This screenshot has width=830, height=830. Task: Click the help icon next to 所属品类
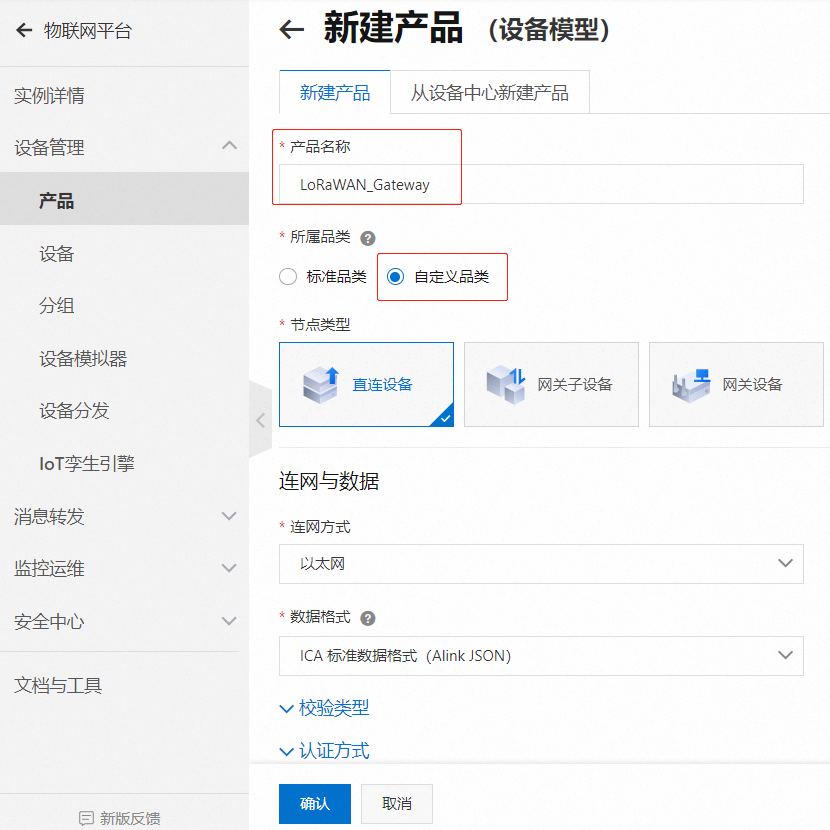[x=368, y=238]
